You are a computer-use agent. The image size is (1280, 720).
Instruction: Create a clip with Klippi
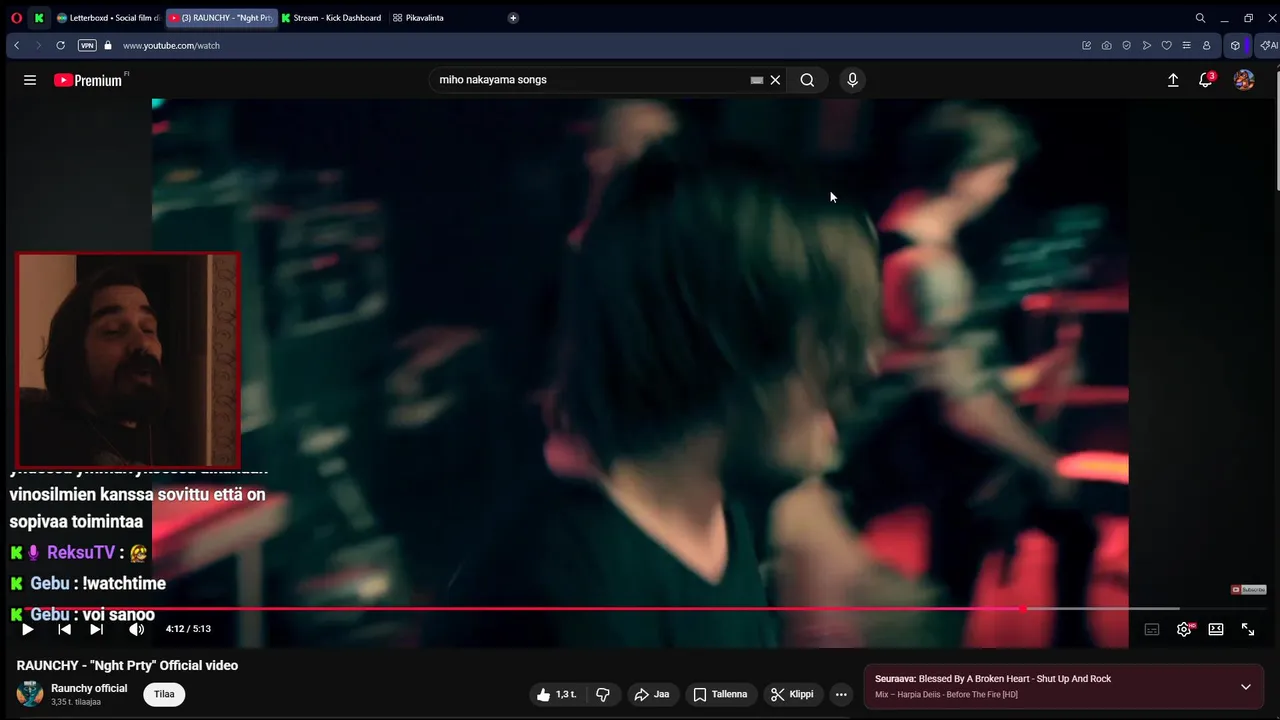tap(792, 694)
